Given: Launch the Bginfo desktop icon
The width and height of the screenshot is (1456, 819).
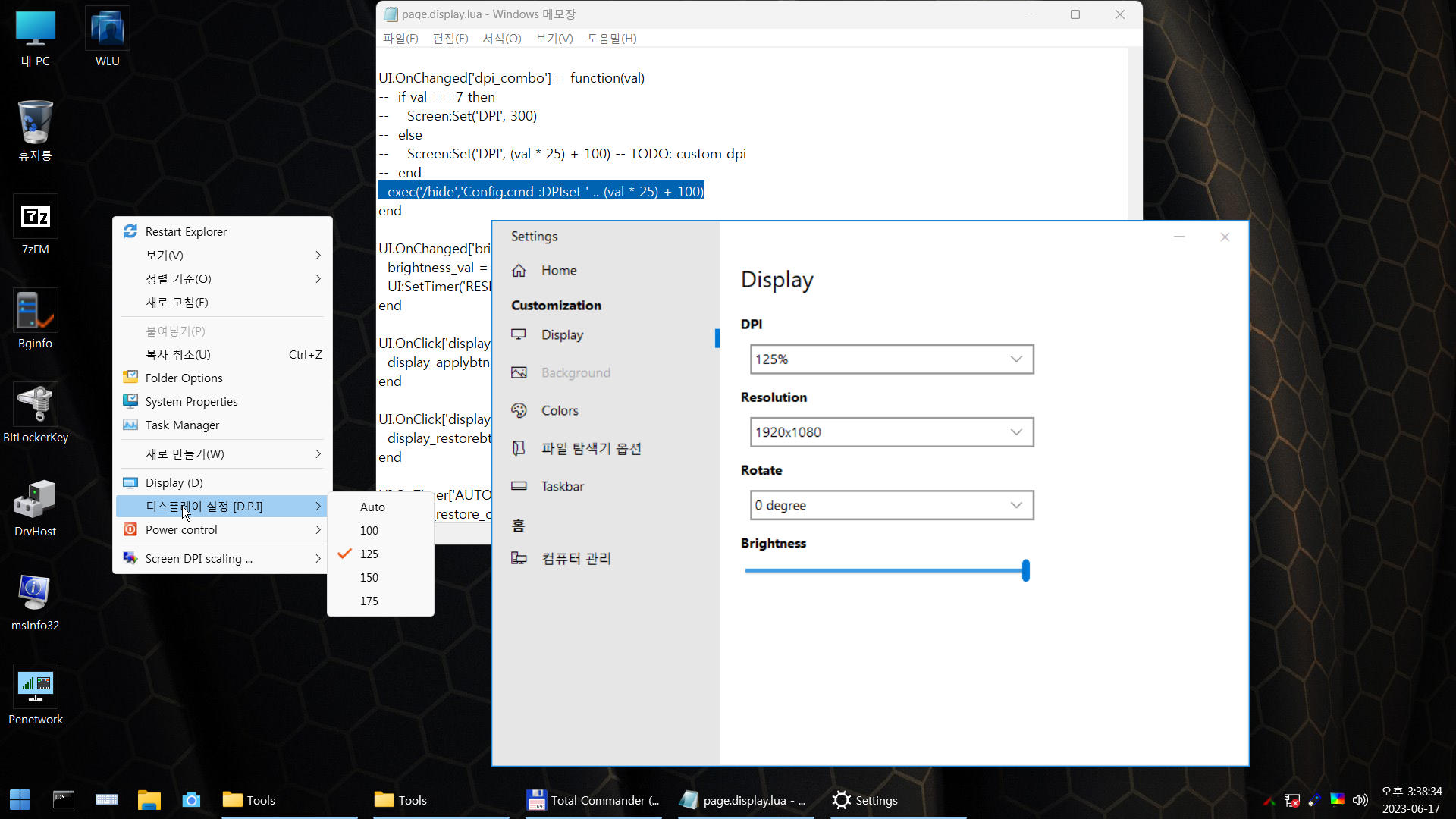Looking at the screenshot, I should (35, 319).
